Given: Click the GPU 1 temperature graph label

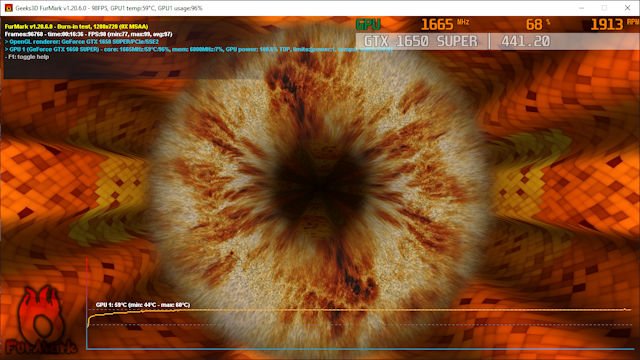Looking at the screenshot, I should pyautogui.click(x=143, y=305).
